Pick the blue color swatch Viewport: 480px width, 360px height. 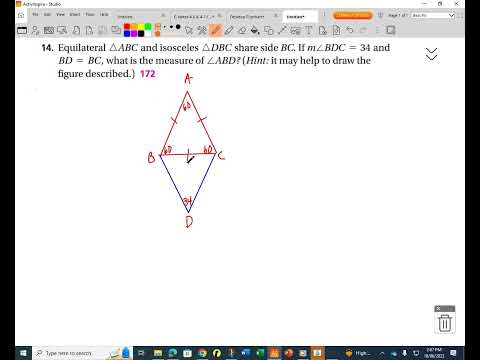[x=127, y=33]
